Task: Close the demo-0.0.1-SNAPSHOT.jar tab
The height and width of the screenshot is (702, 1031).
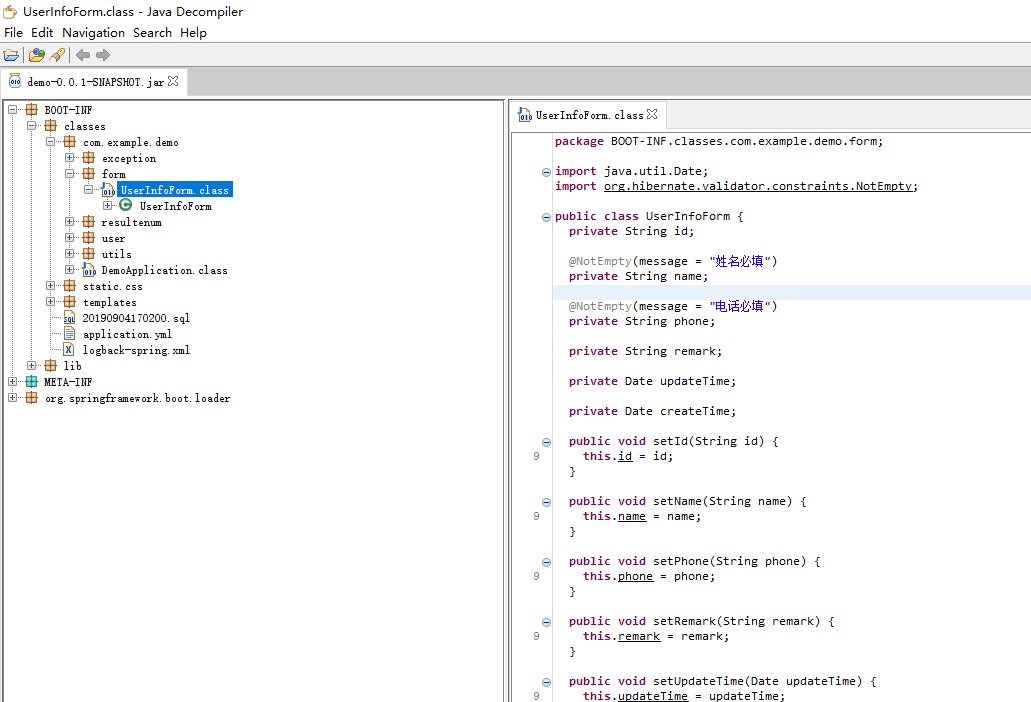Action: [173, 81]
